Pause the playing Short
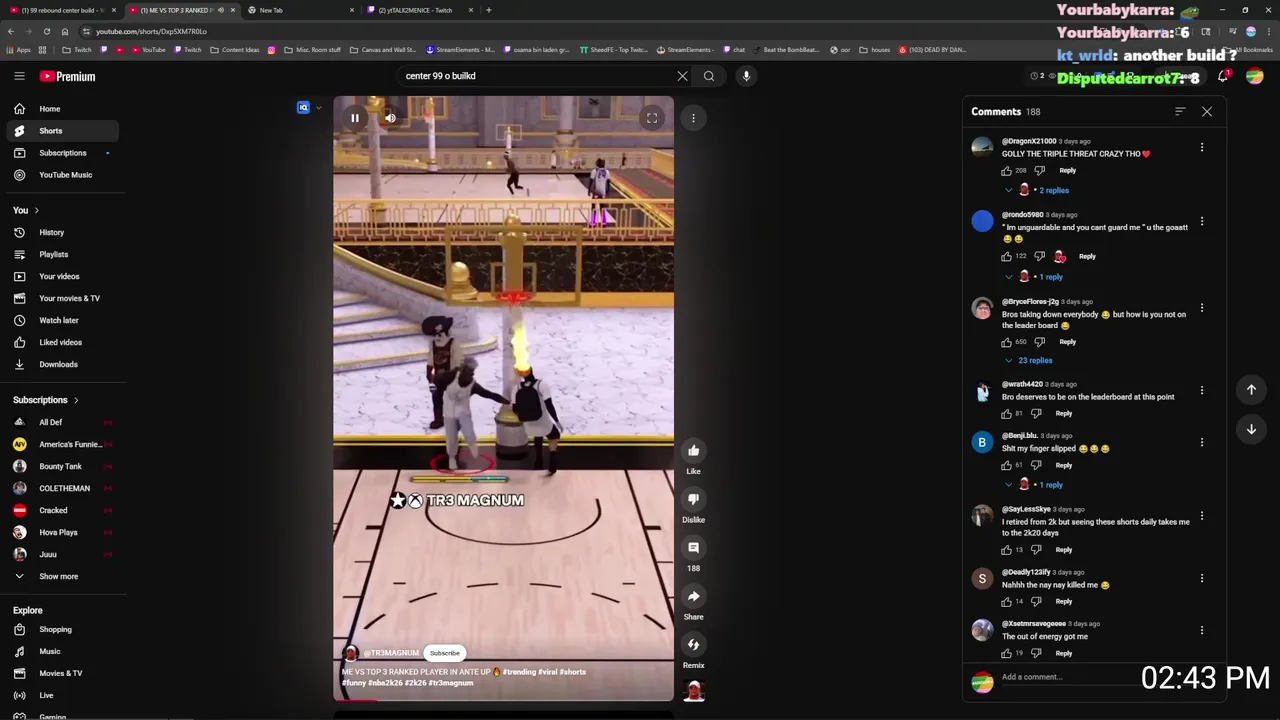Image resolution: width=1280 pixels, height=720 pixels. pyautogui.click(x=354, y=118)
